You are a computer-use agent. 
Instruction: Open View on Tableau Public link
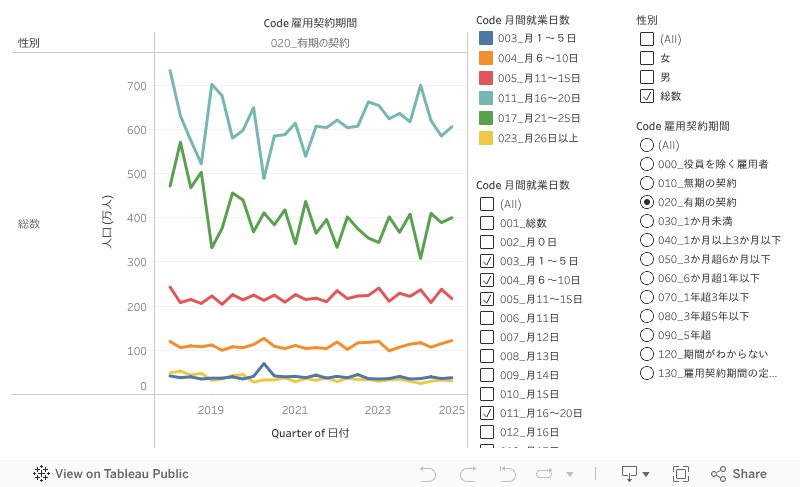tap(121, 474)
